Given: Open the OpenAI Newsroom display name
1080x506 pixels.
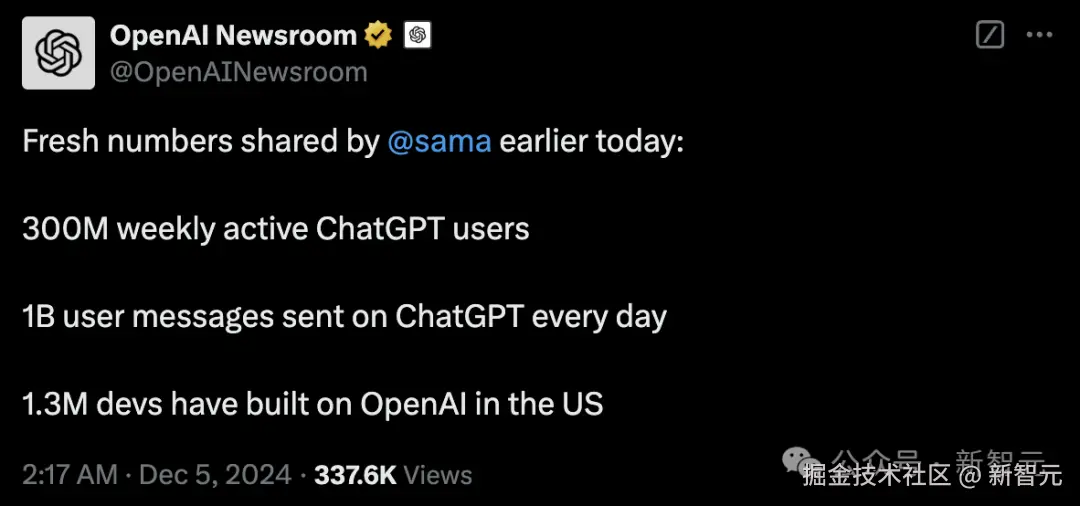Looking at the screenshot, I should [232, 36].
